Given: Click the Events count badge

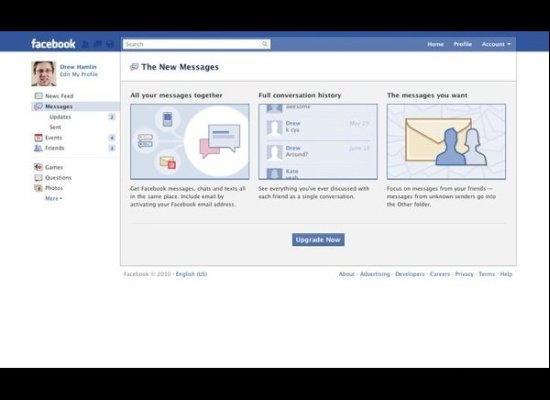Looking at the screenshot, I should pos(112,138).
